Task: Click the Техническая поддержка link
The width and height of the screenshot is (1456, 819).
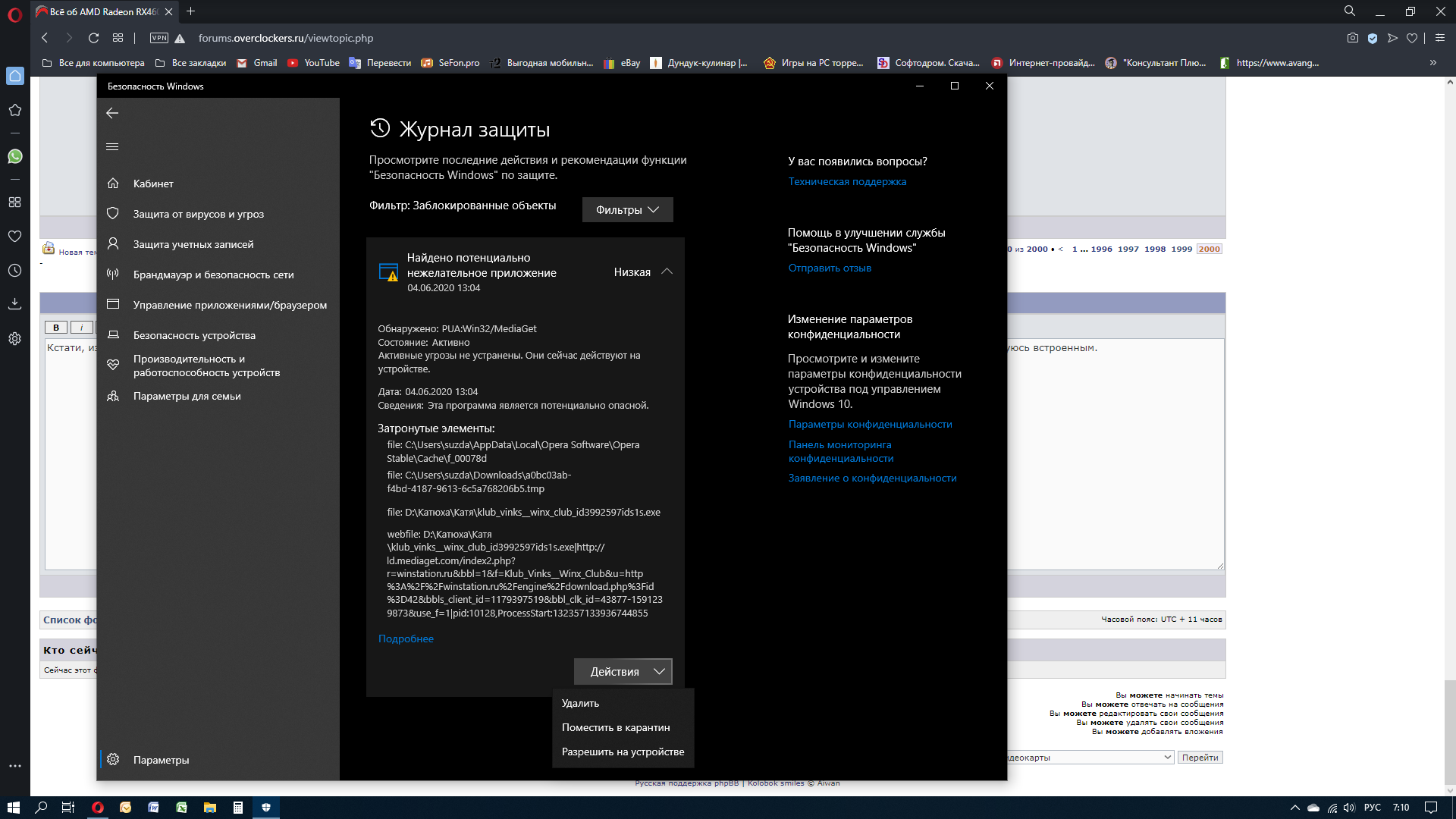Action: point(847,181)
